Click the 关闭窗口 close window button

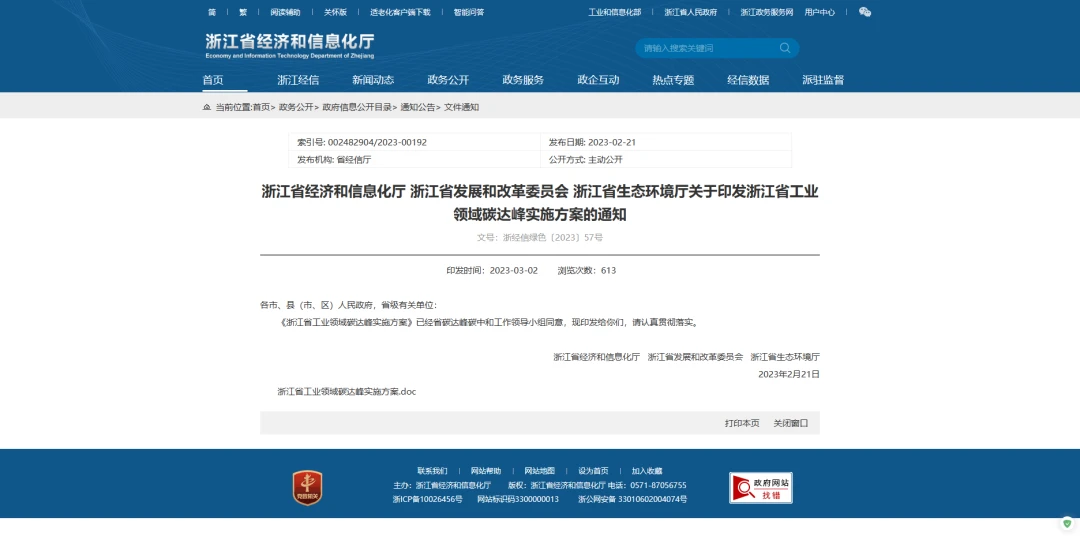point(790,423)
